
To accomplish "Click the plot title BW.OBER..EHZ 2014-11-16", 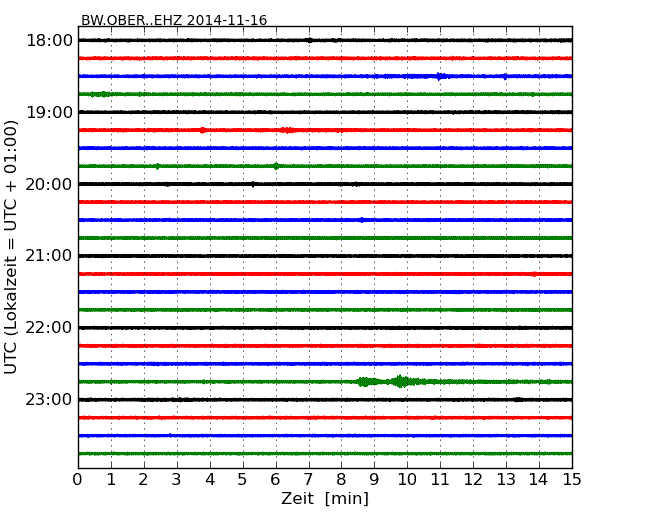I will (174, 20).
